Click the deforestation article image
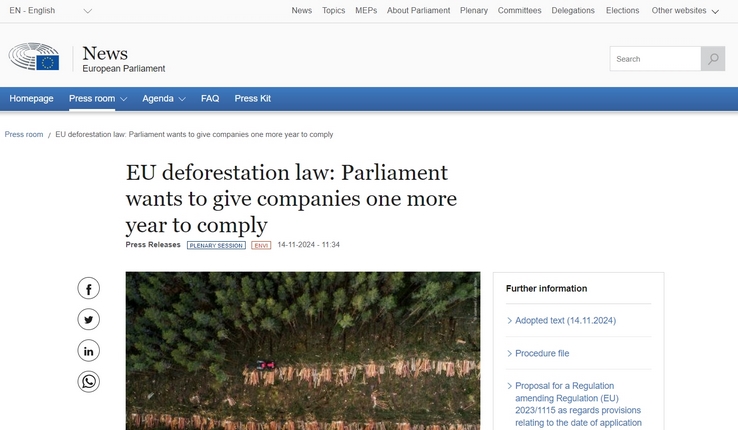Image resolution: width=738 pixels, height=430 pixels. 302,350
